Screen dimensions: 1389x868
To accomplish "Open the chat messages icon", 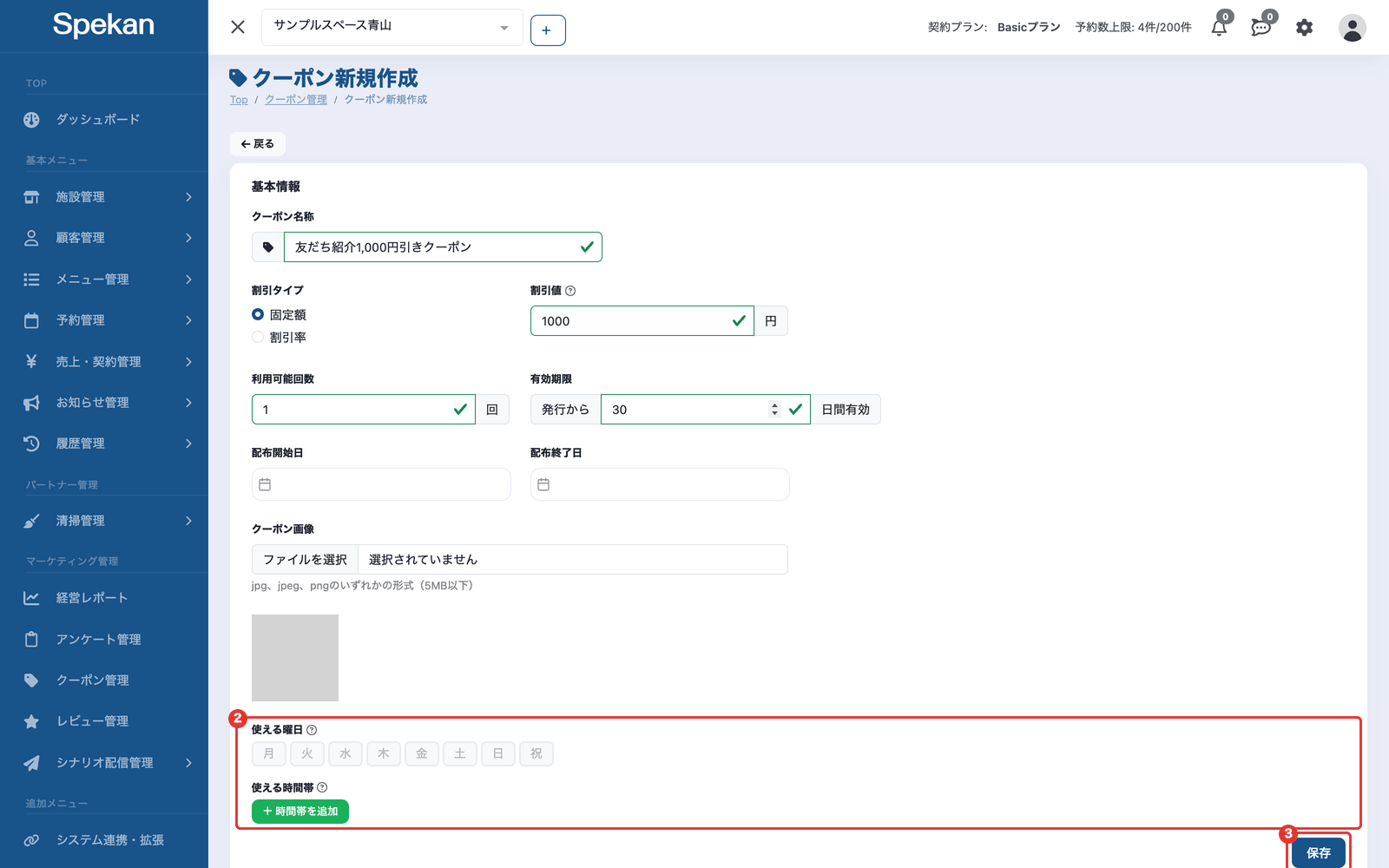I will pyautogui.click(x=1261, y=27).
